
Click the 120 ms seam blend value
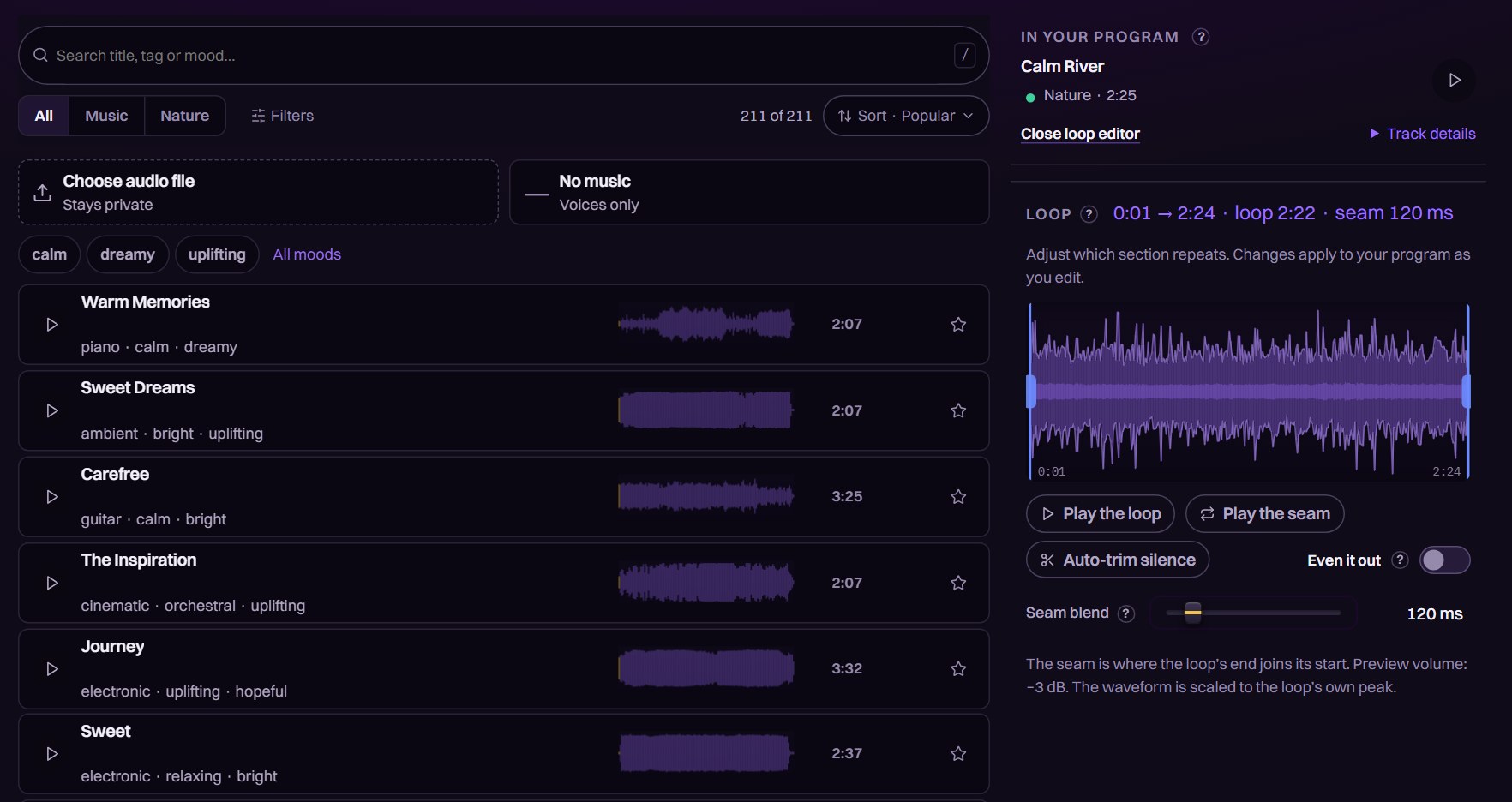click(1435, 614)
